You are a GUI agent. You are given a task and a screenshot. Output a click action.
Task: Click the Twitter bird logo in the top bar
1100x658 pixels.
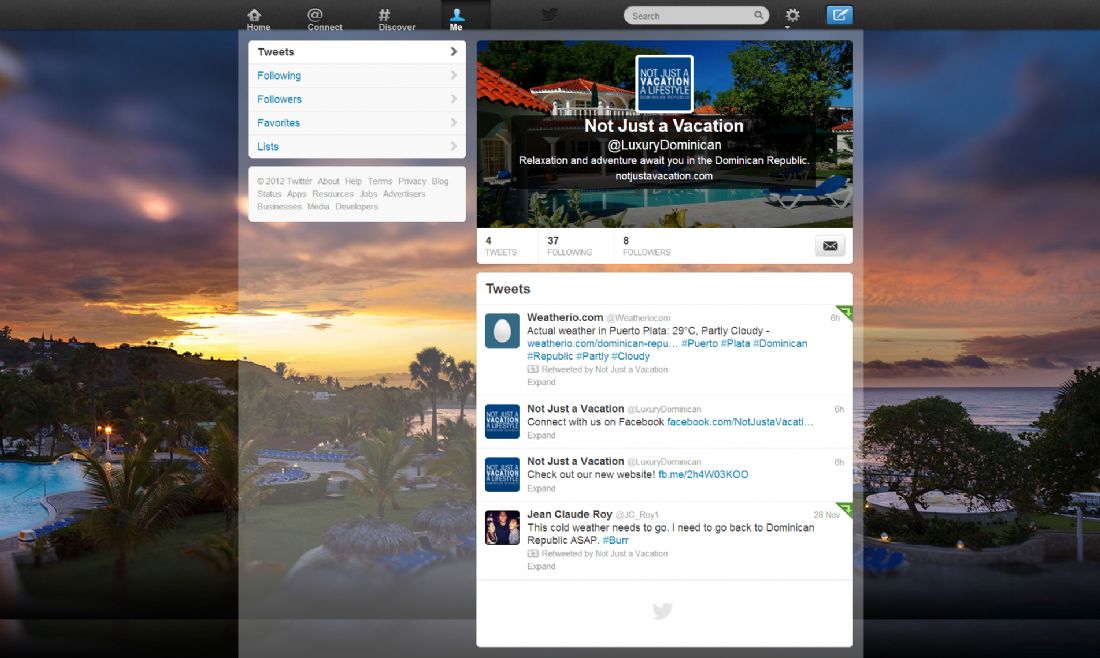pos(550,15)
